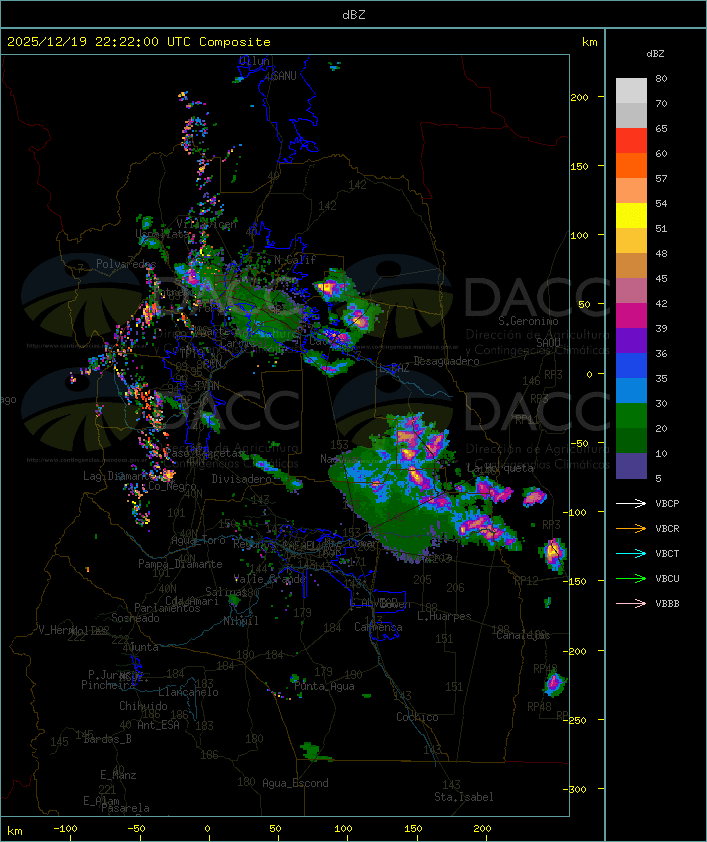Click the 'Polvaredas' map label
Viewport: 707px width, 842px height.
126,264
